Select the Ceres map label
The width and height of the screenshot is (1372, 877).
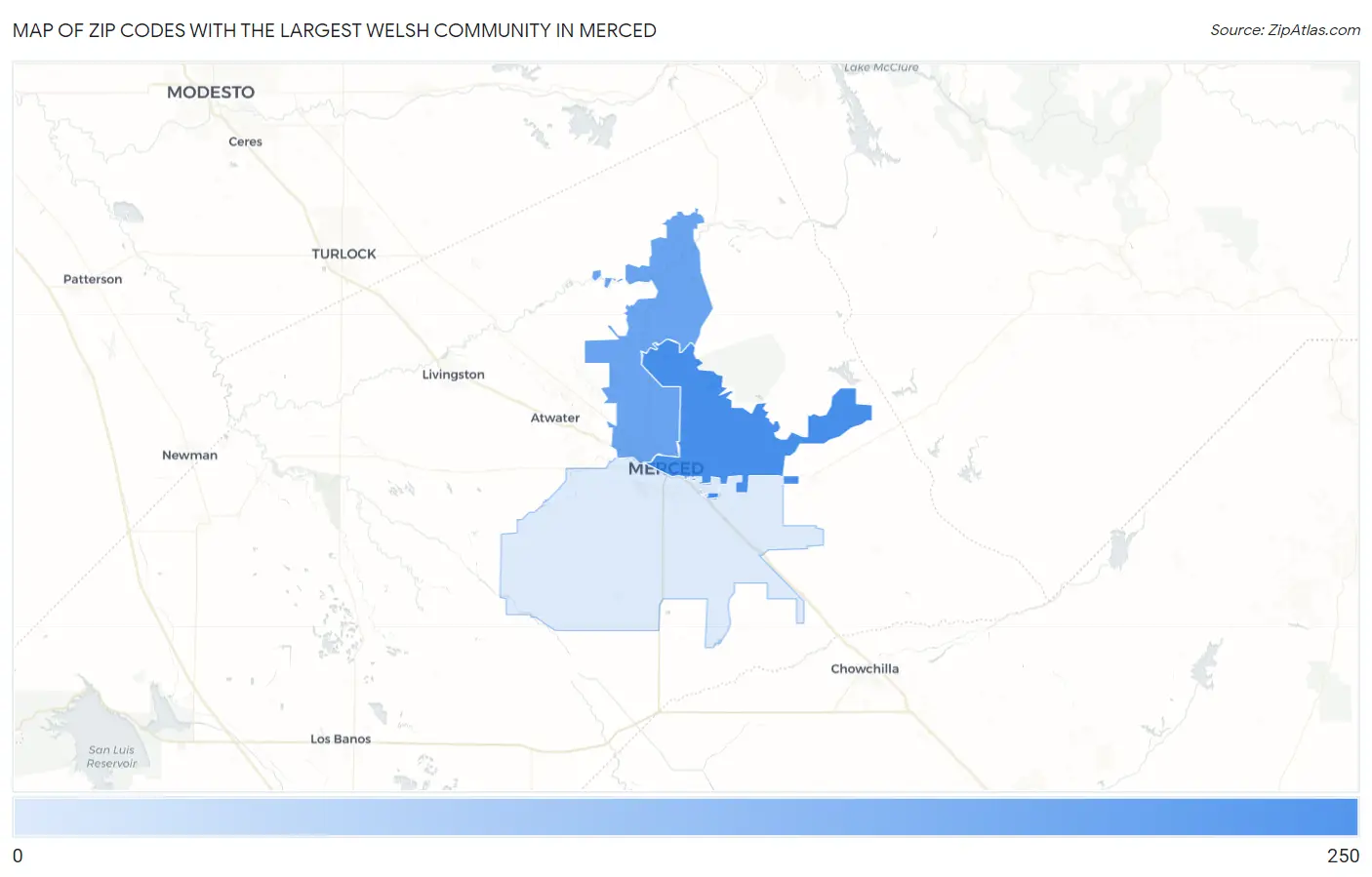click(245, 141)
